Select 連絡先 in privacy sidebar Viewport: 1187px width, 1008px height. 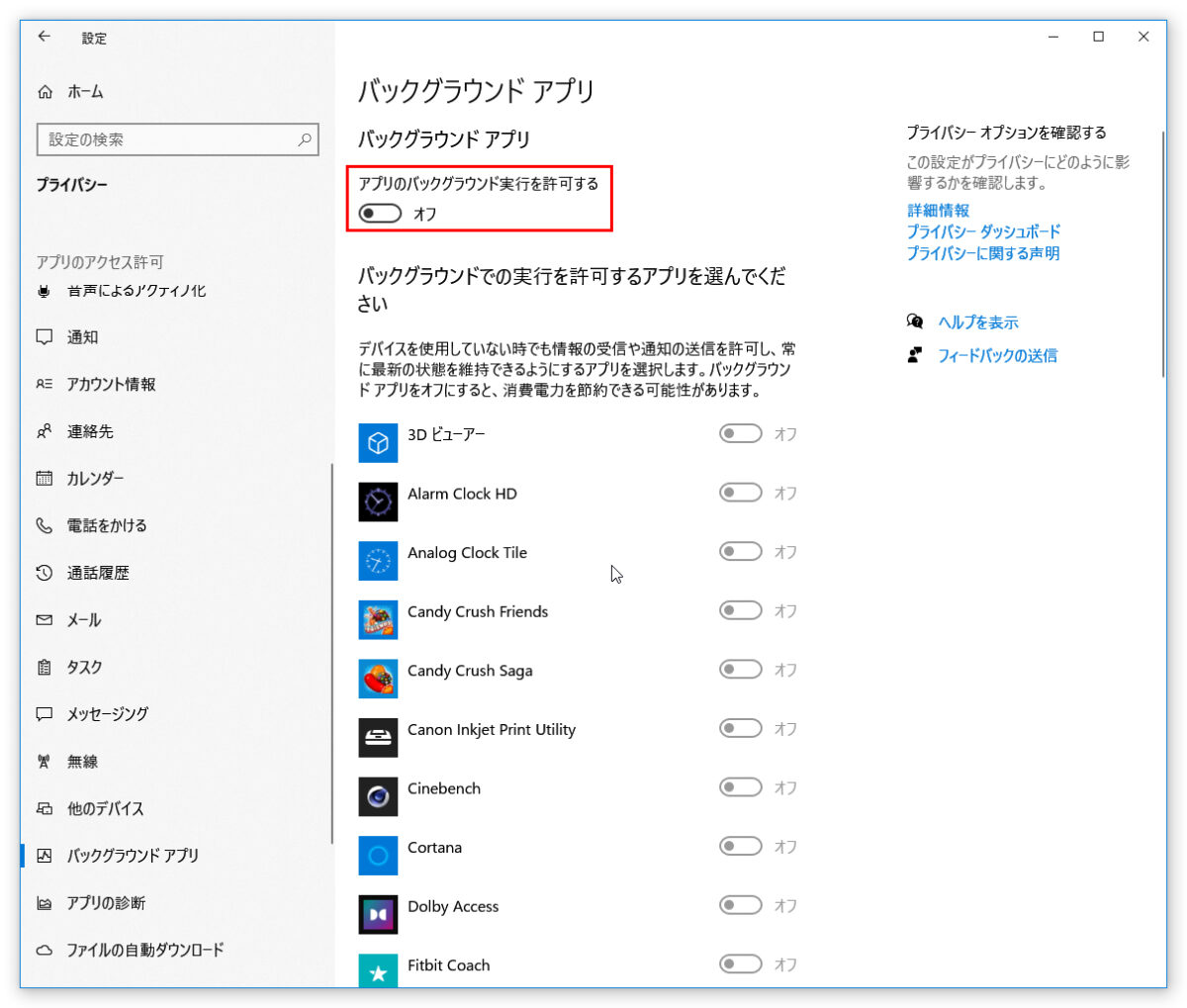178,431
